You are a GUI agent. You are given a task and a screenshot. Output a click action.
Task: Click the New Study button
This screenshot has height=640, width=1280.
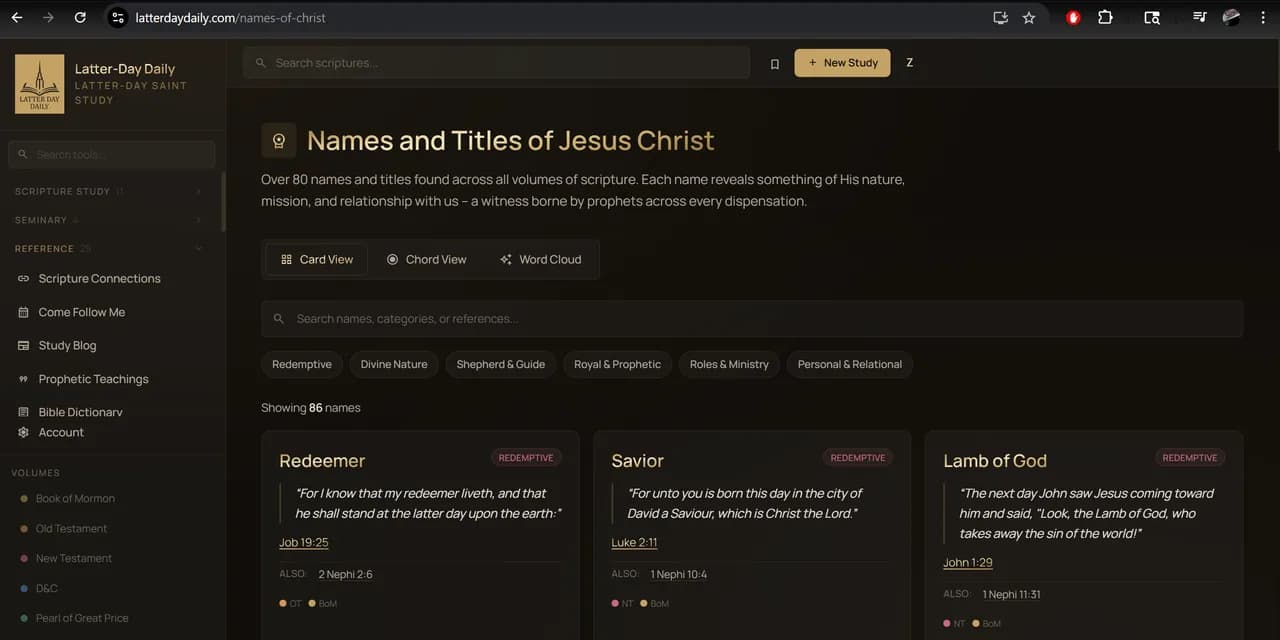(842, 63)
